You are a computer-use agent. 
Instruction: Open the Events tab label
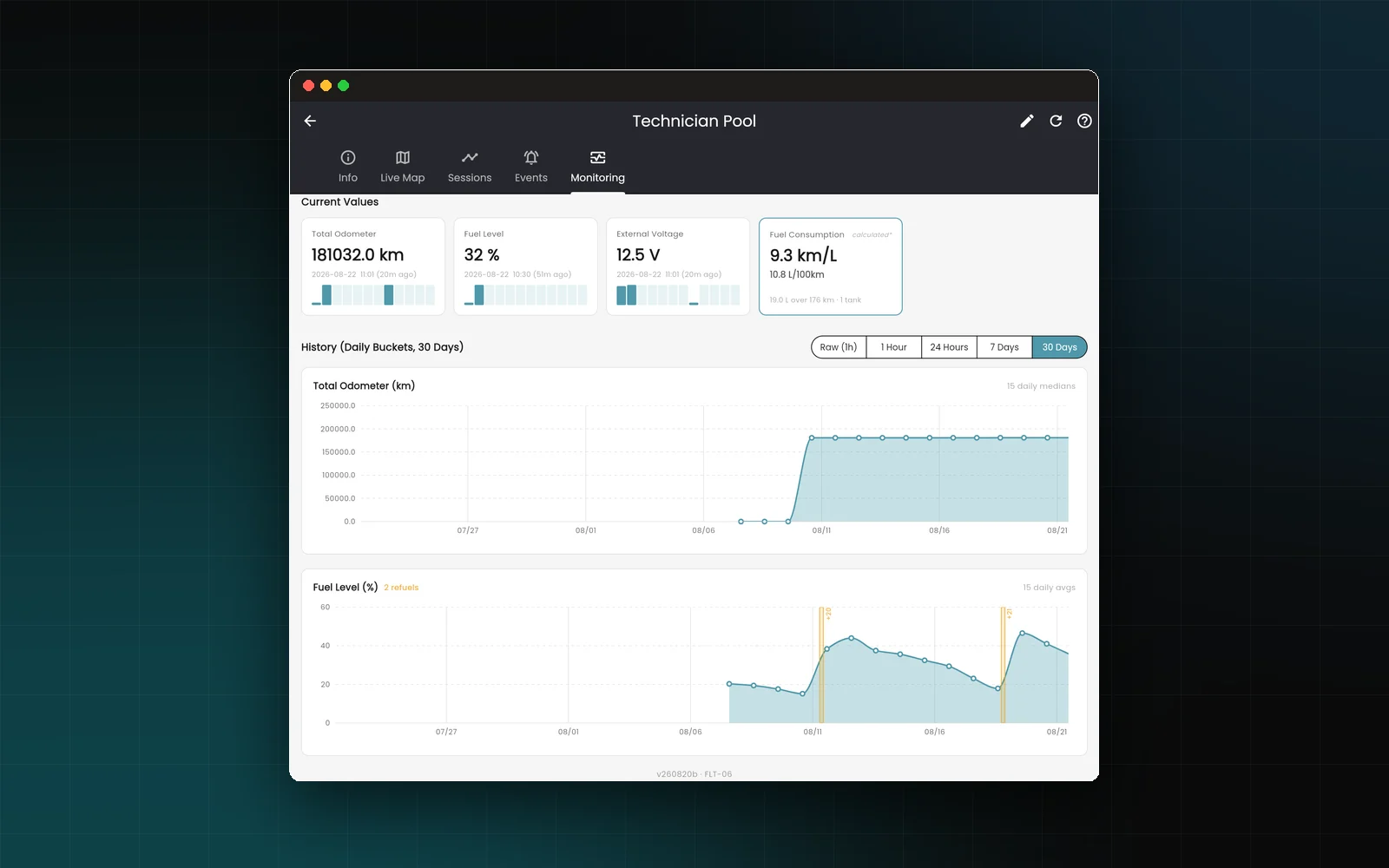(x=531, y=178)
